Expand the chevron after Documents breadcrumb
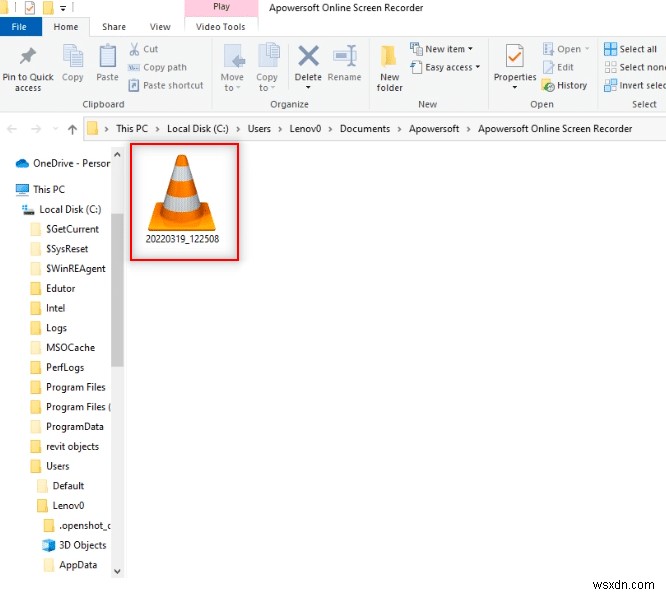Screen dimensions: 666x595 pos(399,129)
